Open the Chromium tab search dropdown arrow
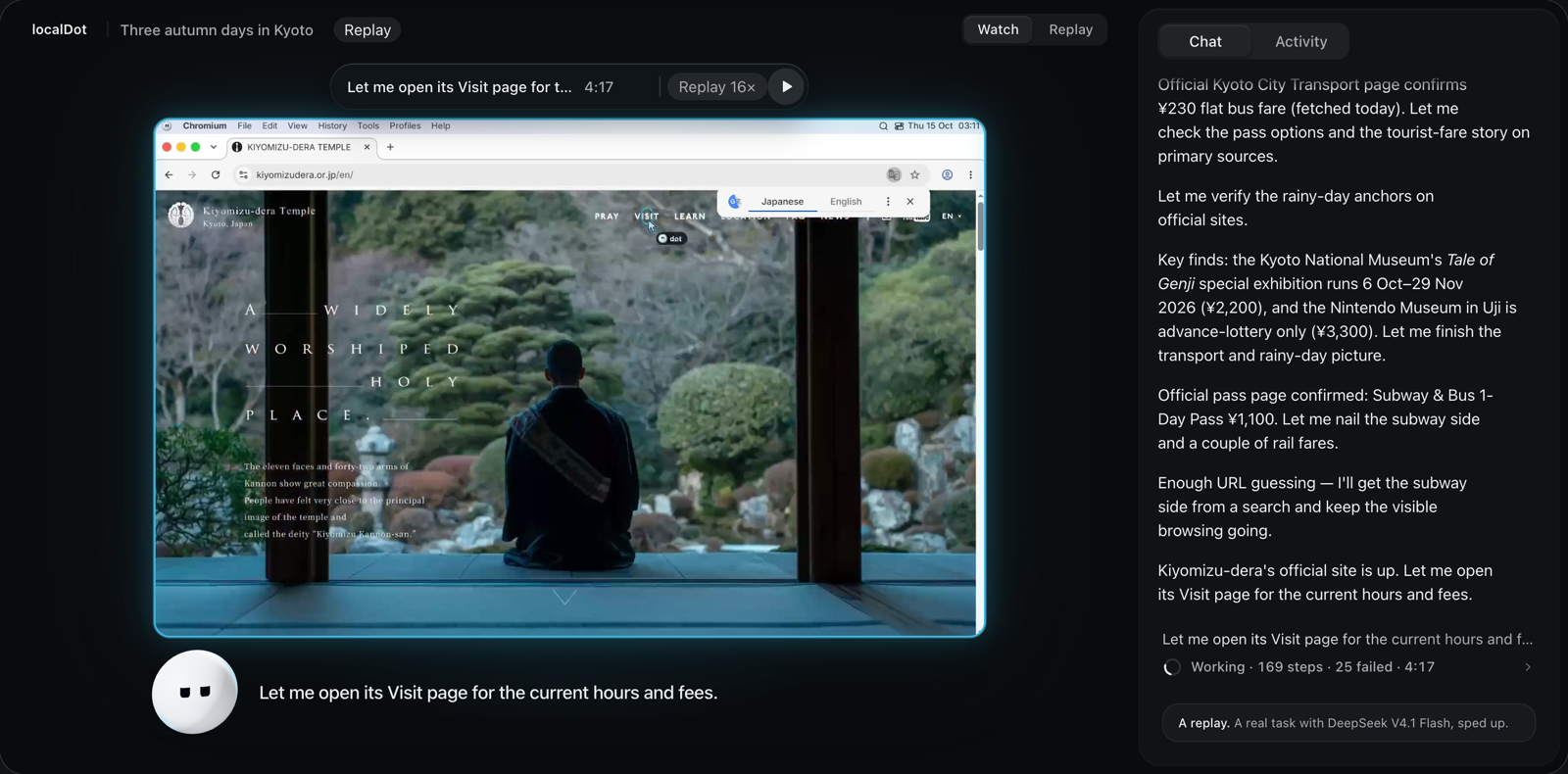This screenshot has height=774, width=1568. (x=214, y=147)
